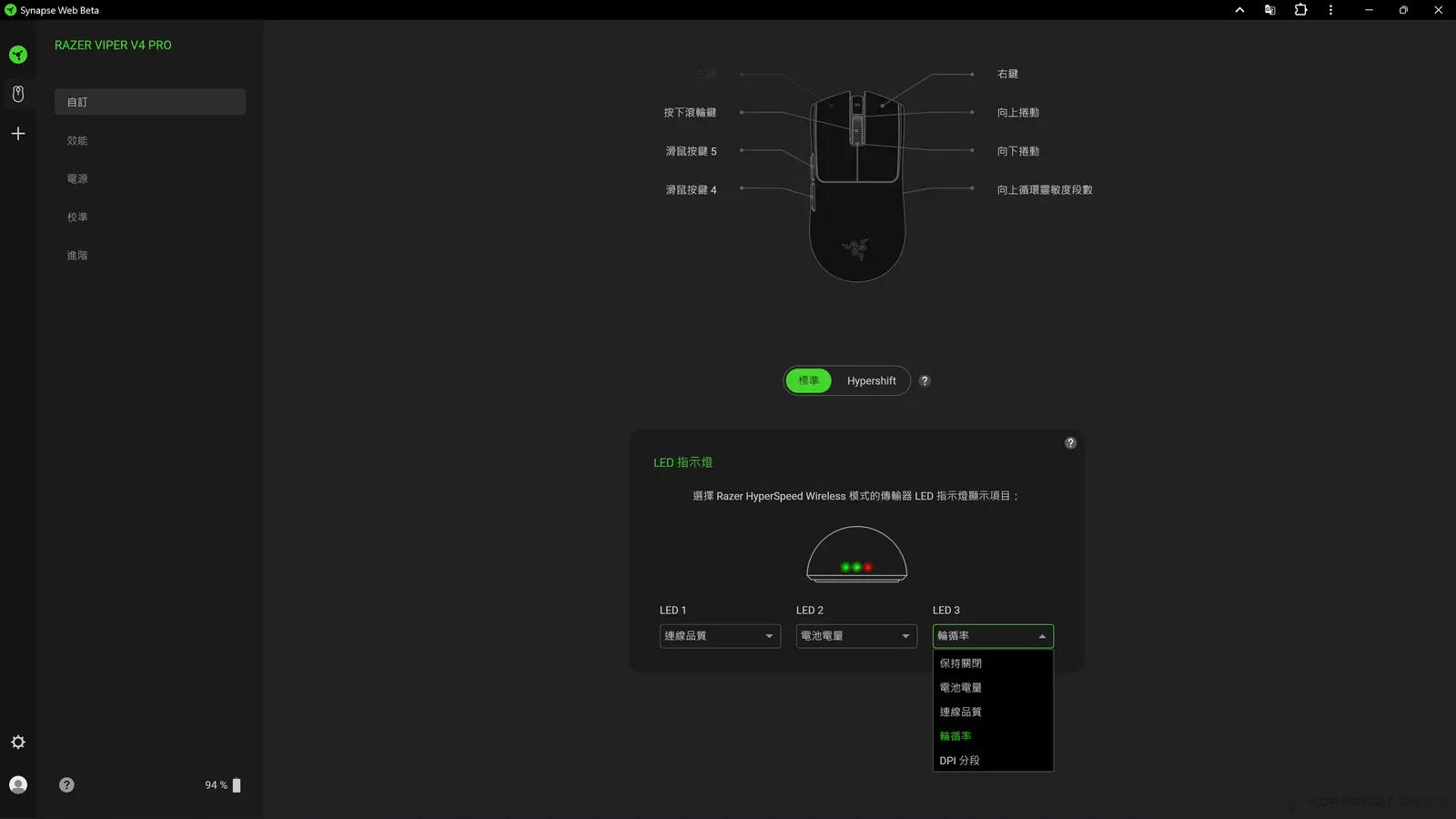Open the LED 指示燈 panel help icon
The image size is (1456, 819).
tap(1070, 443)
